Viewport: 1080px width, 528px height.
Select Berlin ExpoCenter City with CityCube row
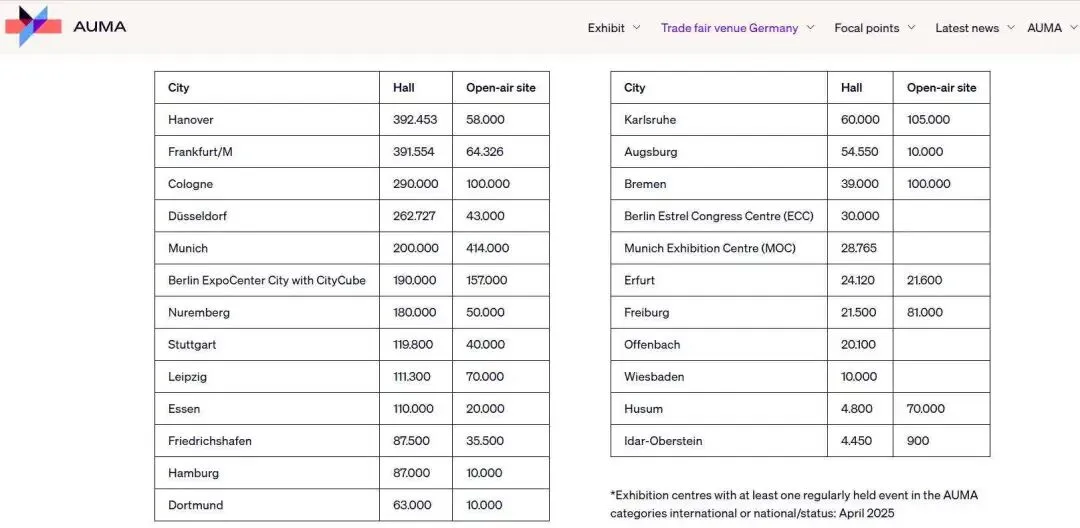point(352,280)
